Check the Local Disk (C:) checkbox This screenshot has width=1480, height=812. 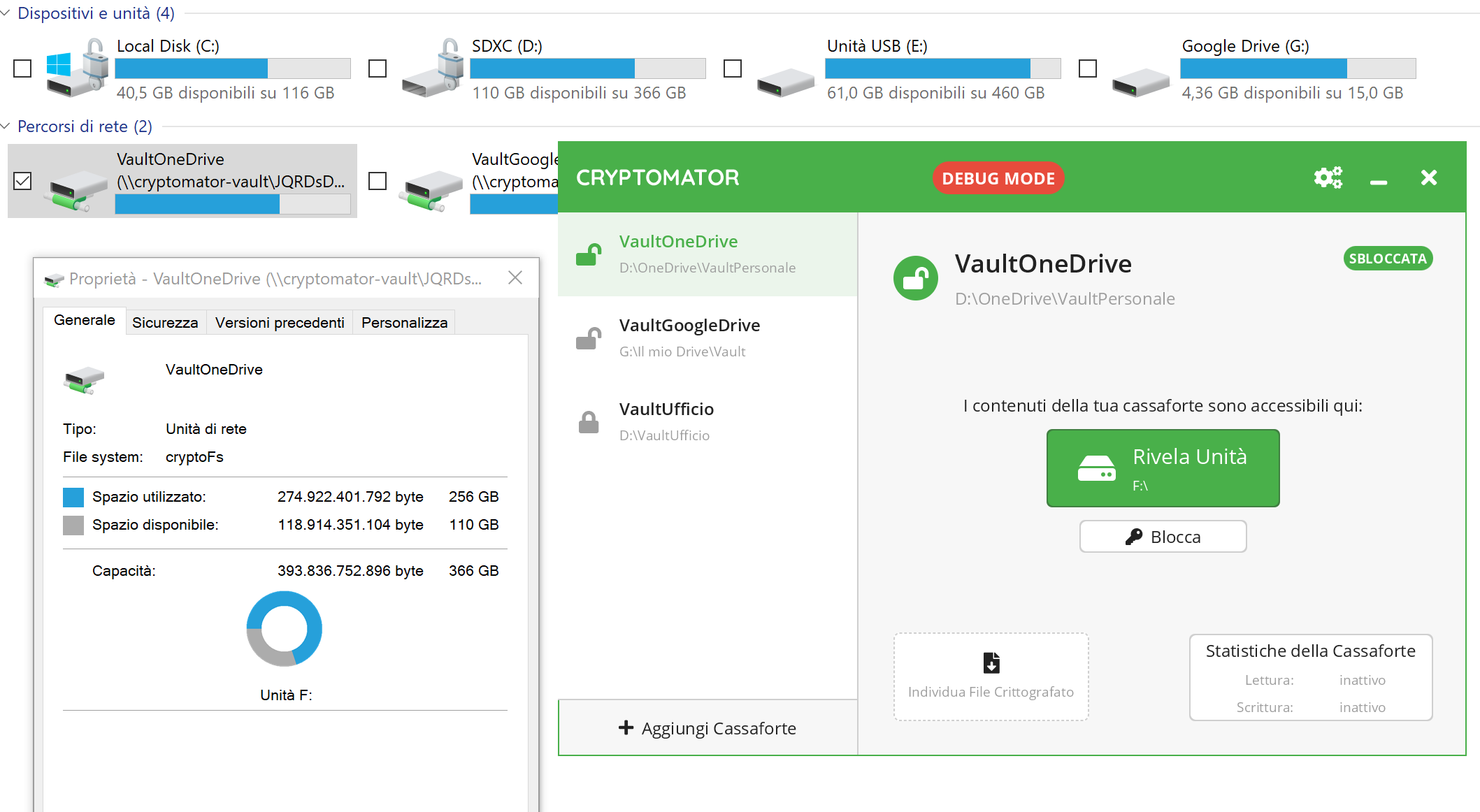(x=22, y=68)
